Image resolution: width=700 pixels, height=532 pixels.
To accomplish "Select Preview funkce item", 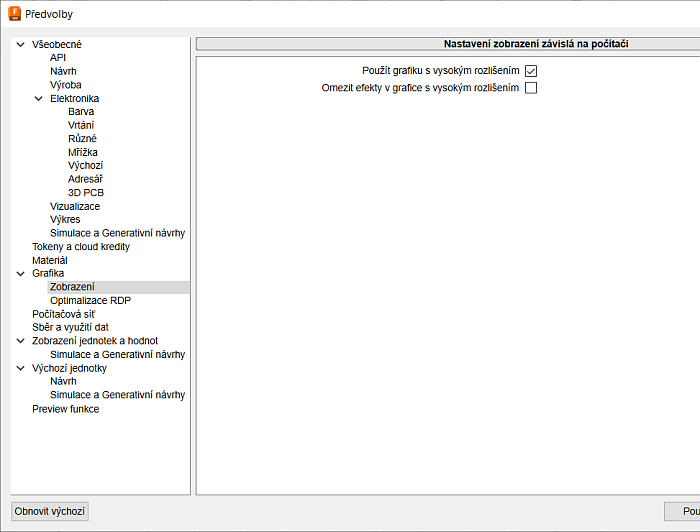I will 65,409.
